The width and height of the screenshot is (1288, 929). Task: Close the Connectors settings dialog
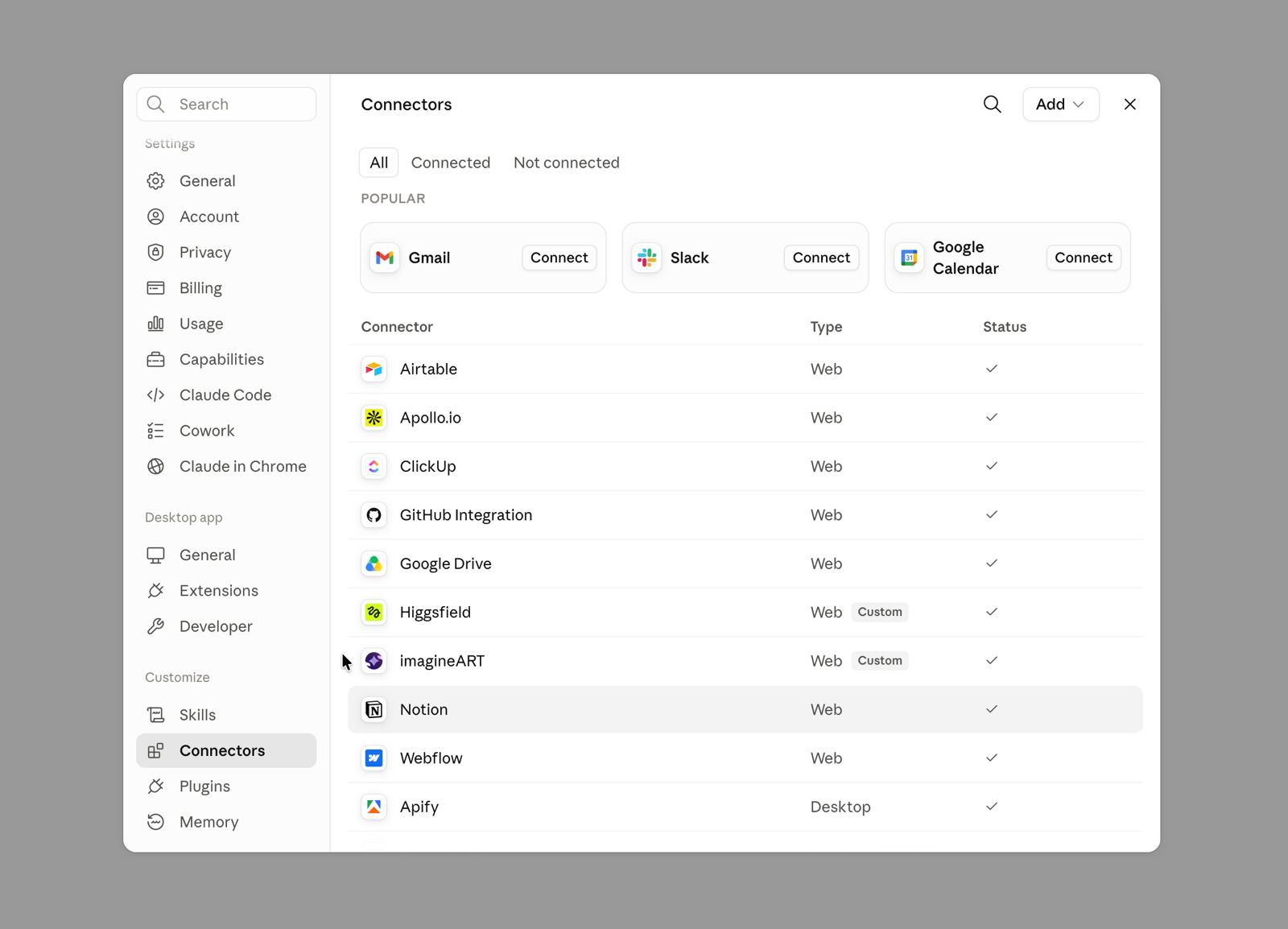(1130, 105)
